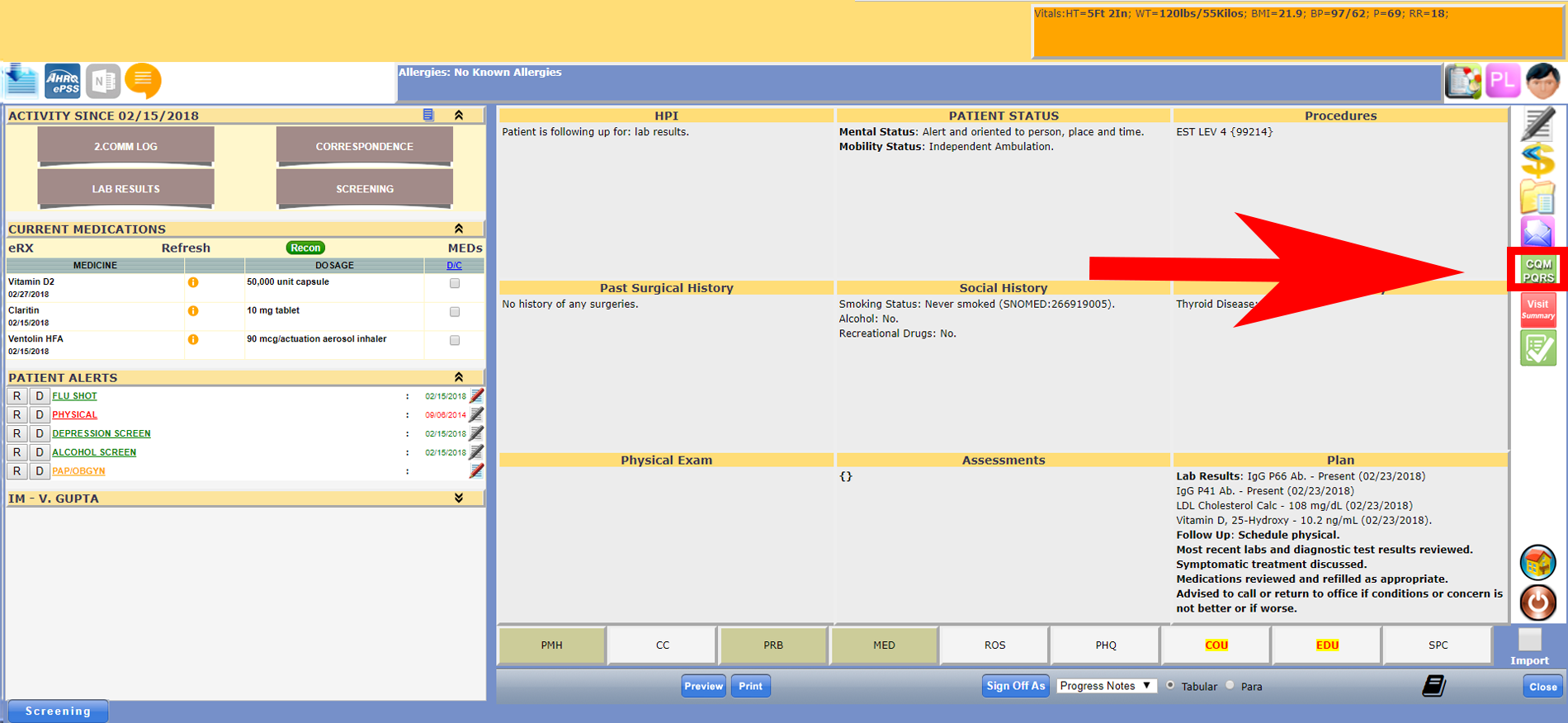Open the house home icon

(x=1537, y=563)
